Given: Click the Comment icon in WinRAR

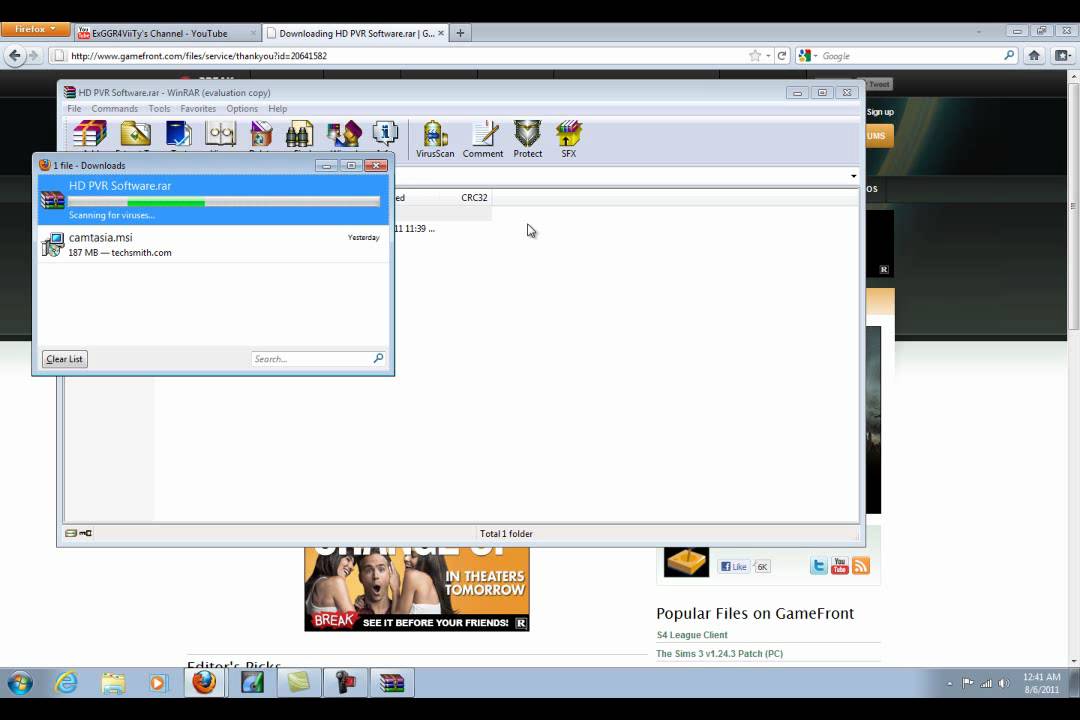Looking at the screenshot, I should pos(483,139).
